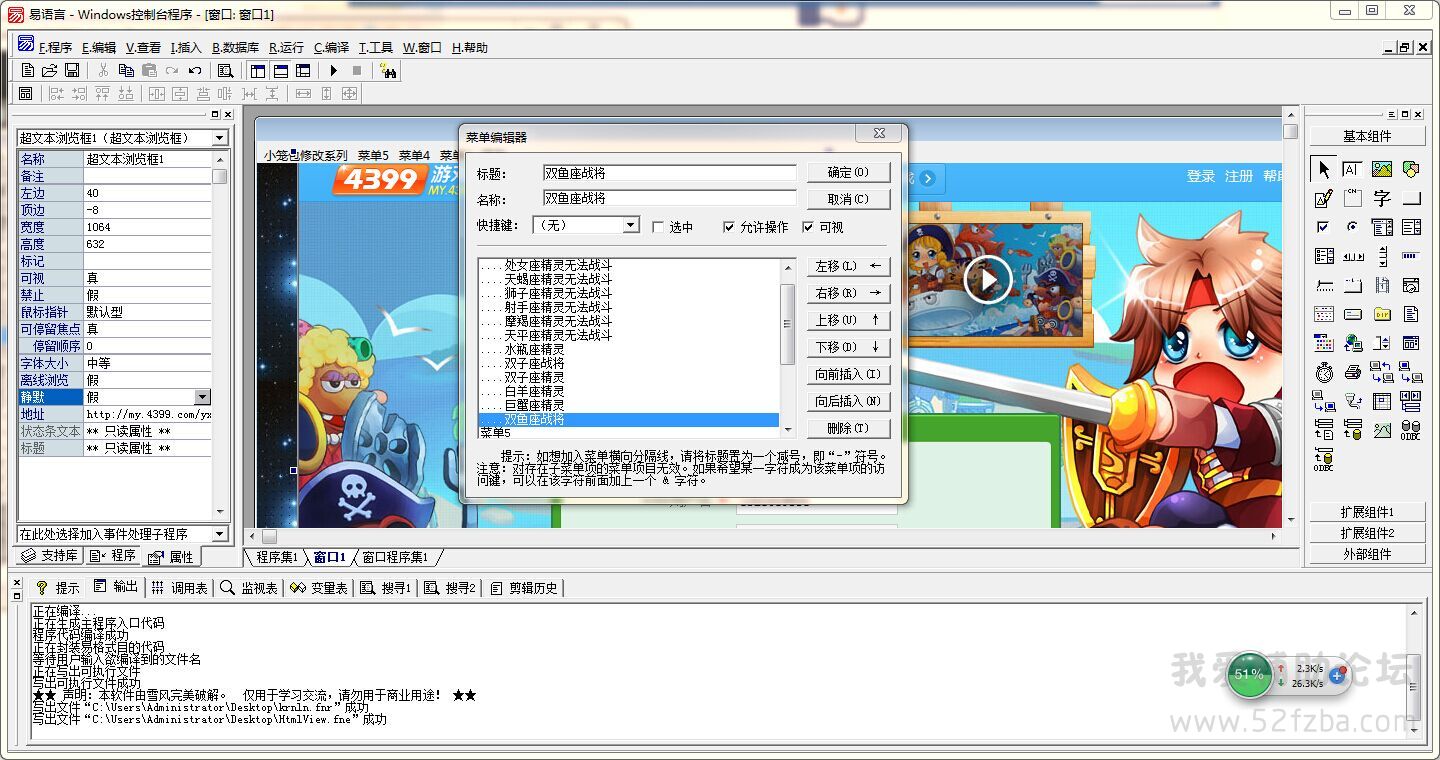Switch to the 窗口程序集1 tab
Screen dimensions: 1440x760
tap(395, 557)
